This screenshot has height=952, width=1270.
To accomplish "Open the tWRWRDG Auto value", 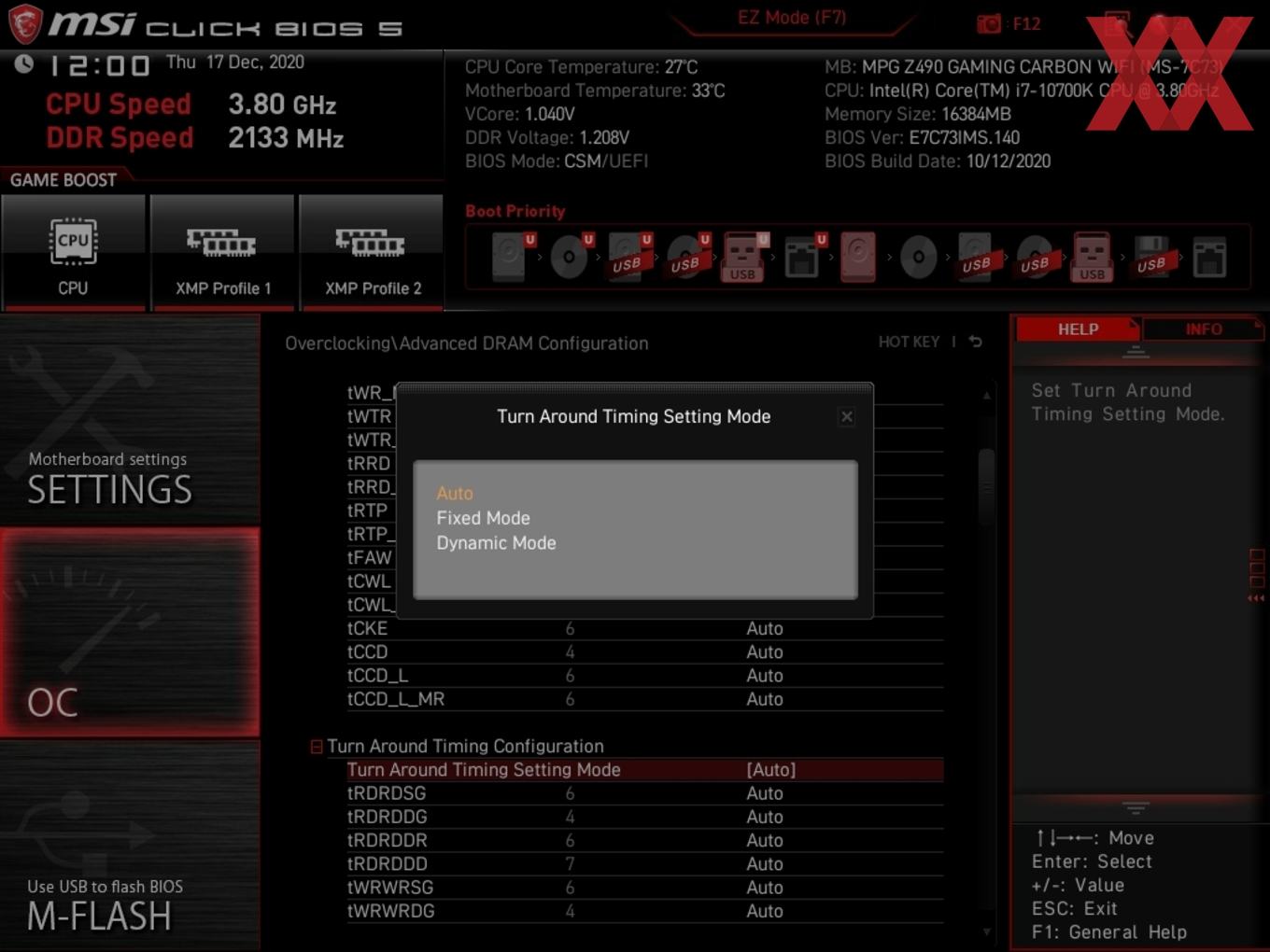I will pos(765,911).
